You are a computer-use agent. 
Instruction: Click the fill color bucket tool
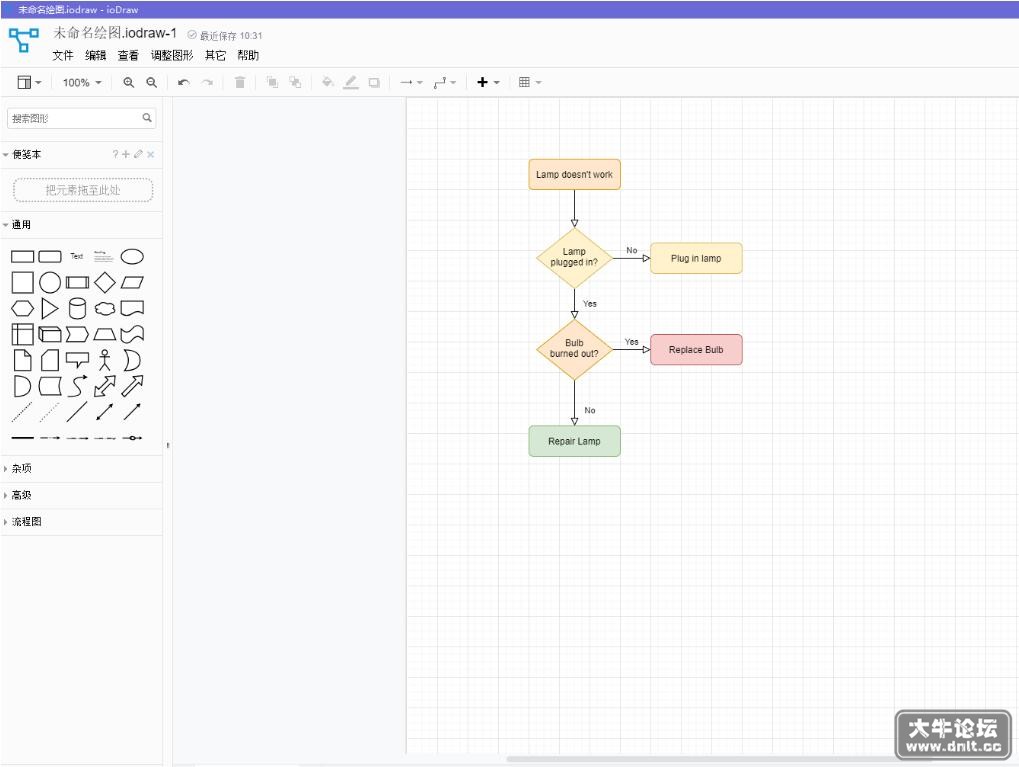point(328,83)
